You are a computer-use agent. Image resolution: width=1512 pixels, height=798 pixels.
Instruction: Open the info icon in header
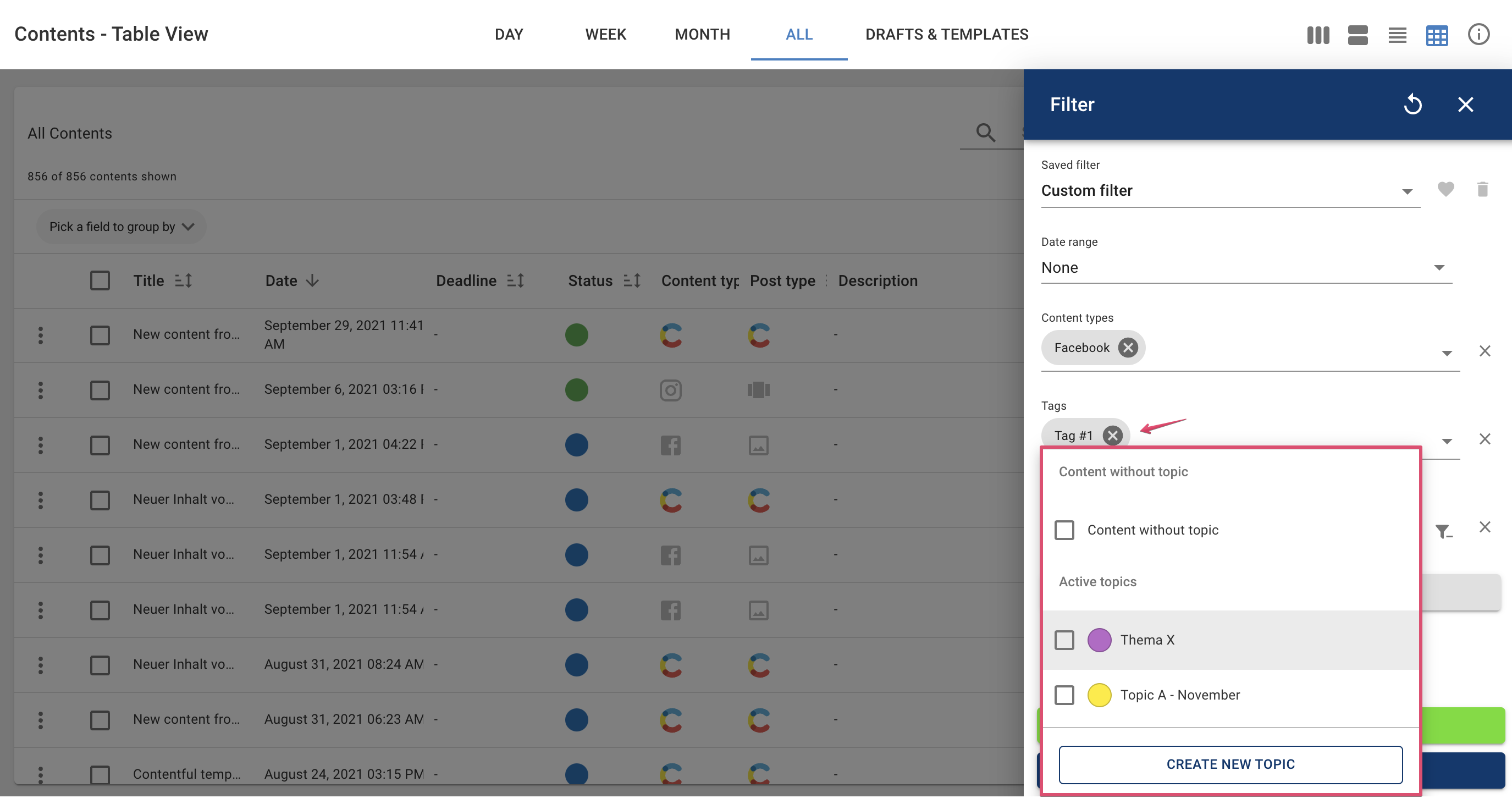(1478, 34)
